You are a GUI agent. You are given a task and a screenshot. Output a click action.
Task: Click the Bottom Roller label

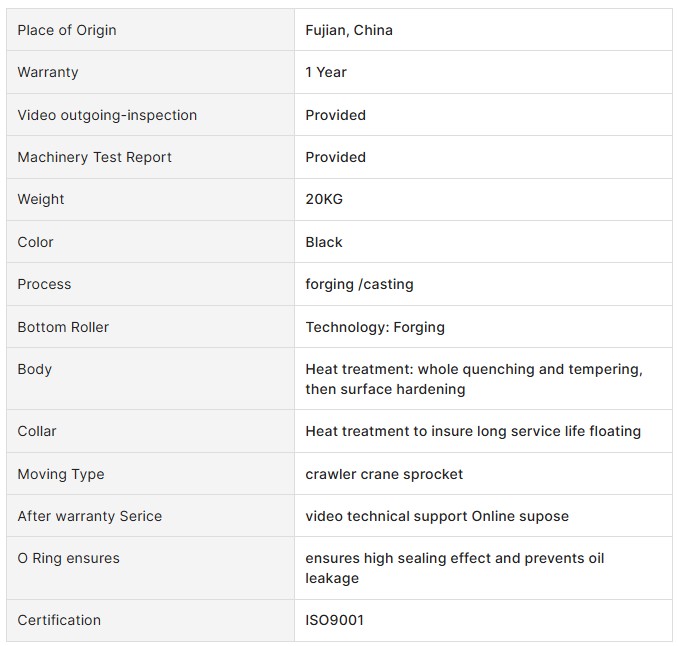pyautogui.click(x=63, y=327)
